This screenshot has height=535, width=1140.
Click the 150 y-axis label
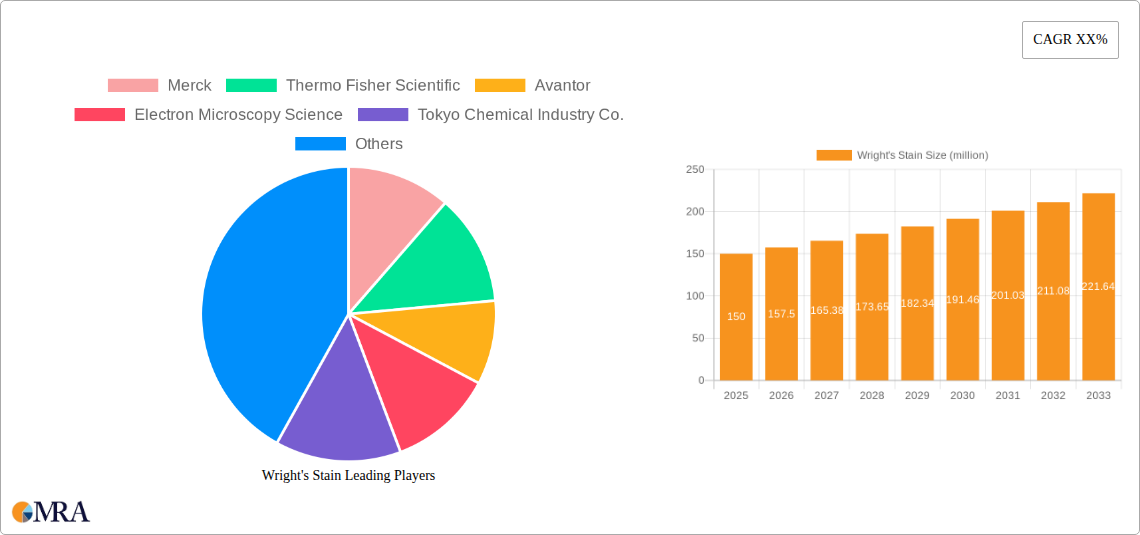tap(695, 254)
